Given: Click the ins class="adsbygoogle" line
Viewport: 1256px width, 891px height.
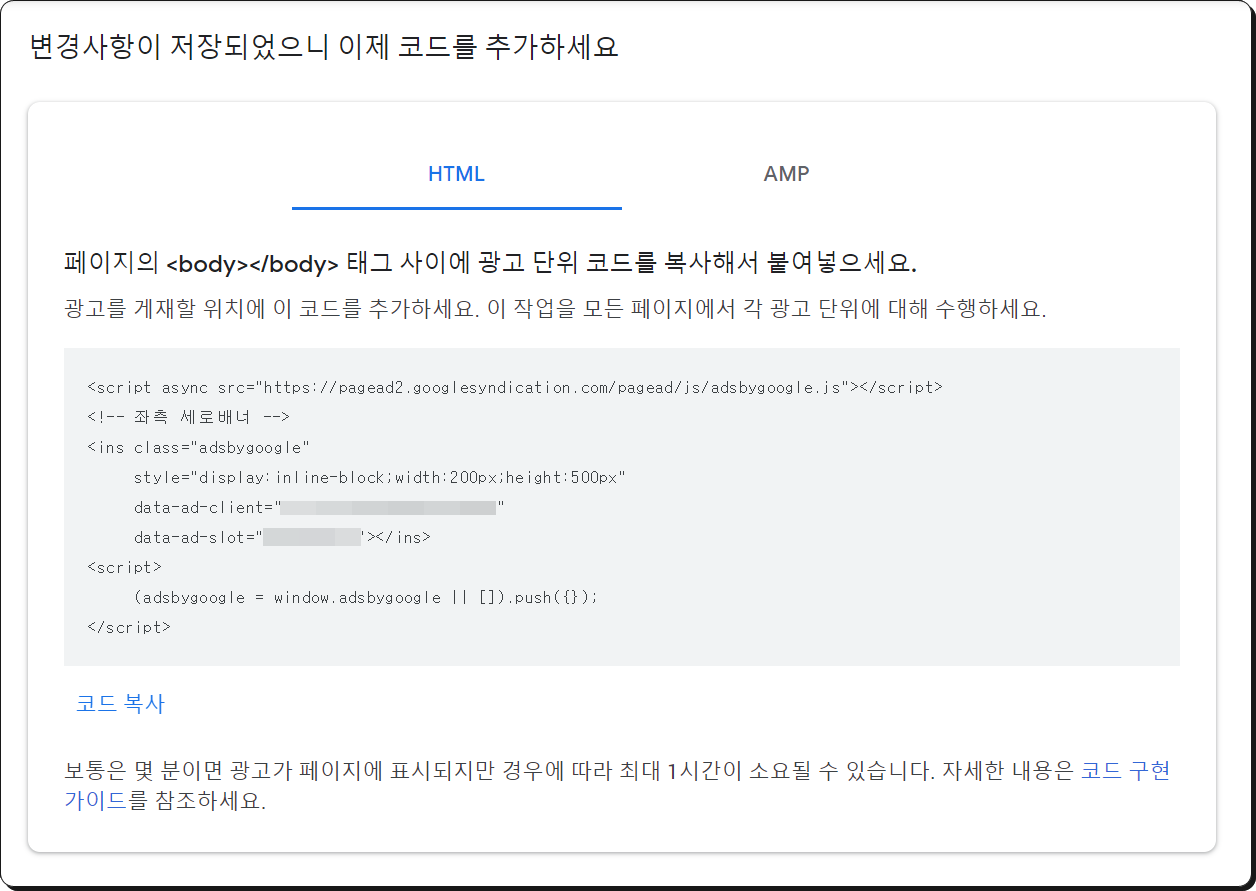Looking at the screenshot, I should 199,448.
